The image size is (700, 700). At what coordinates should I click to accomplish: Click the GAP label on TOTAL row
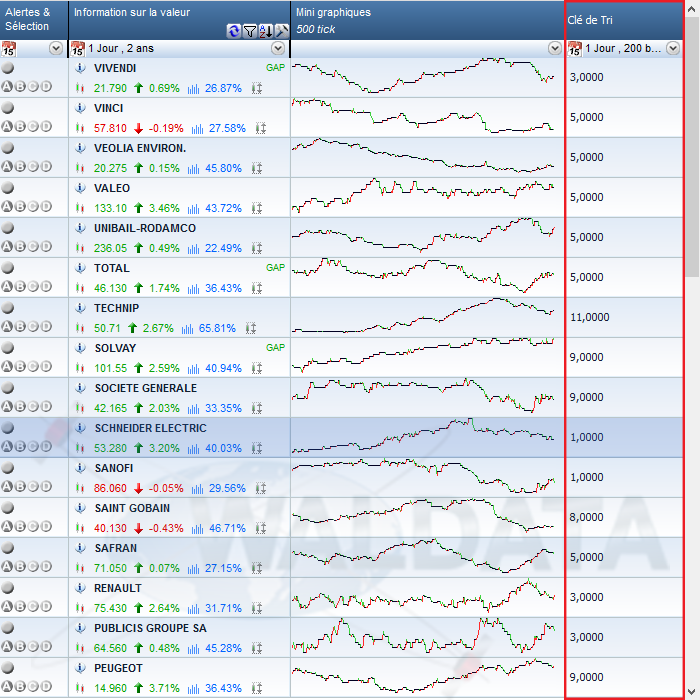[275, 268]
